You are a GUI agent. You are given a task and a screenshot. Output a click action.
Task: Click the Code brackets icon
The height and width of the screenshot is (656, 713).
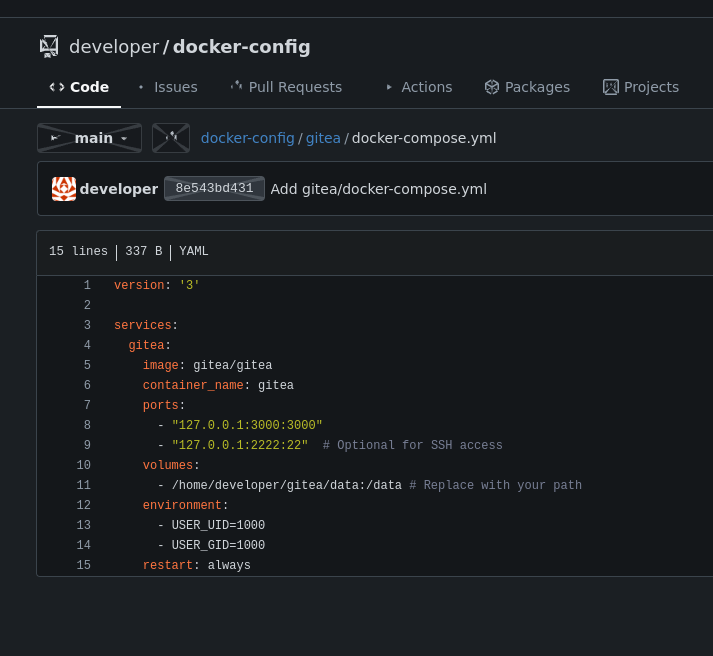pyautogui.click(x=57, y=87)
